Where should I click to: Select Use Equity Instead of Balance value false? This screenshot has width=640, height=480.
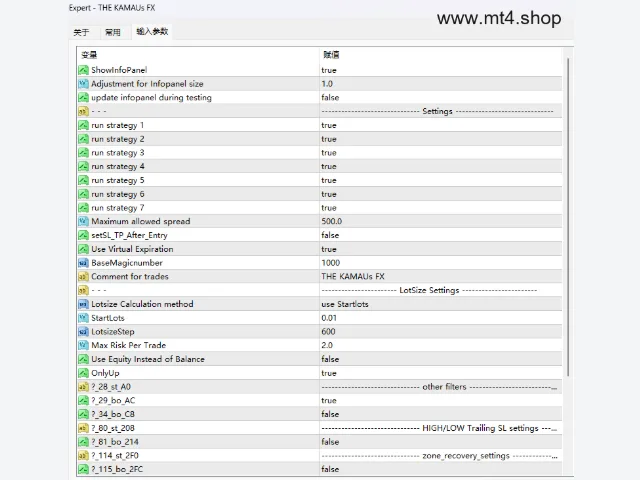[x=330, y=359]
